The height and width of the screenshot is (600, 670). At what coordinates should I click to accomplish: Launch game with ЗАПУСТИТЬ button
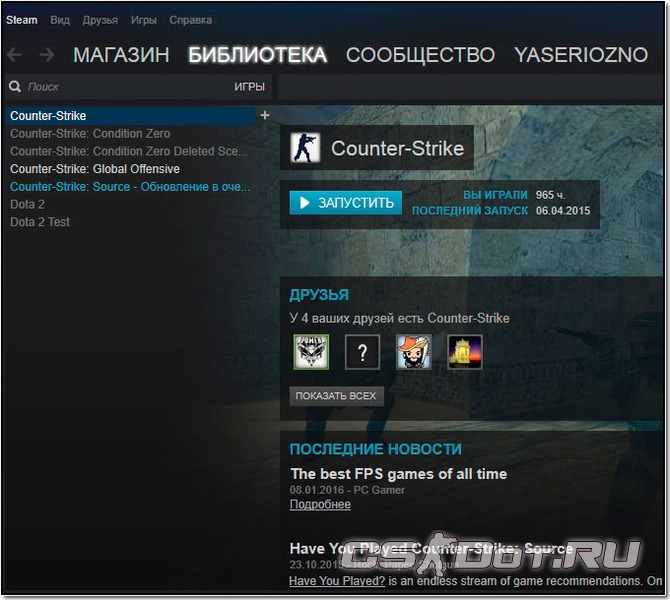[x=346, y=203]
